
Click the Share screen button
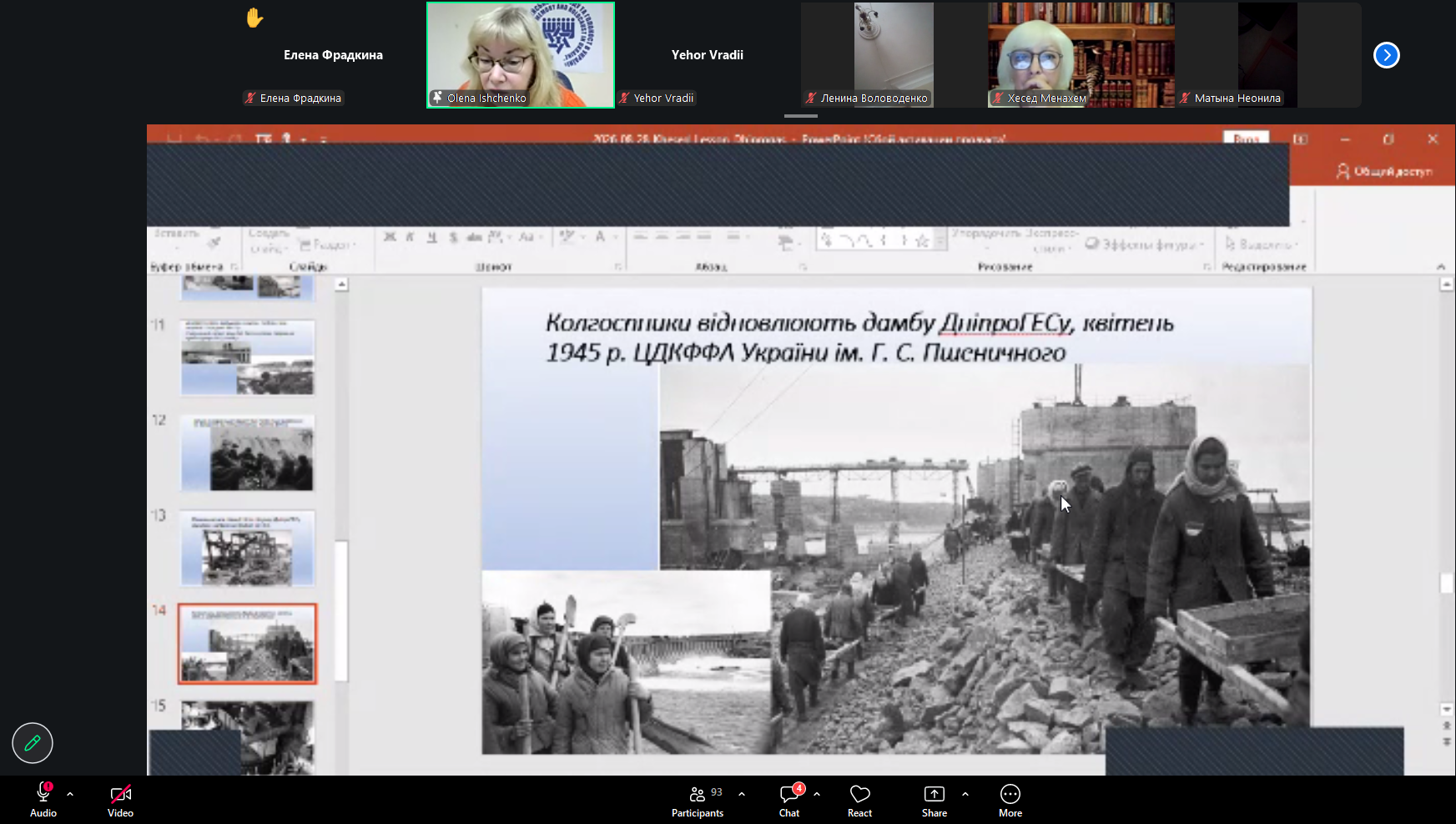(x=935, y=800)
